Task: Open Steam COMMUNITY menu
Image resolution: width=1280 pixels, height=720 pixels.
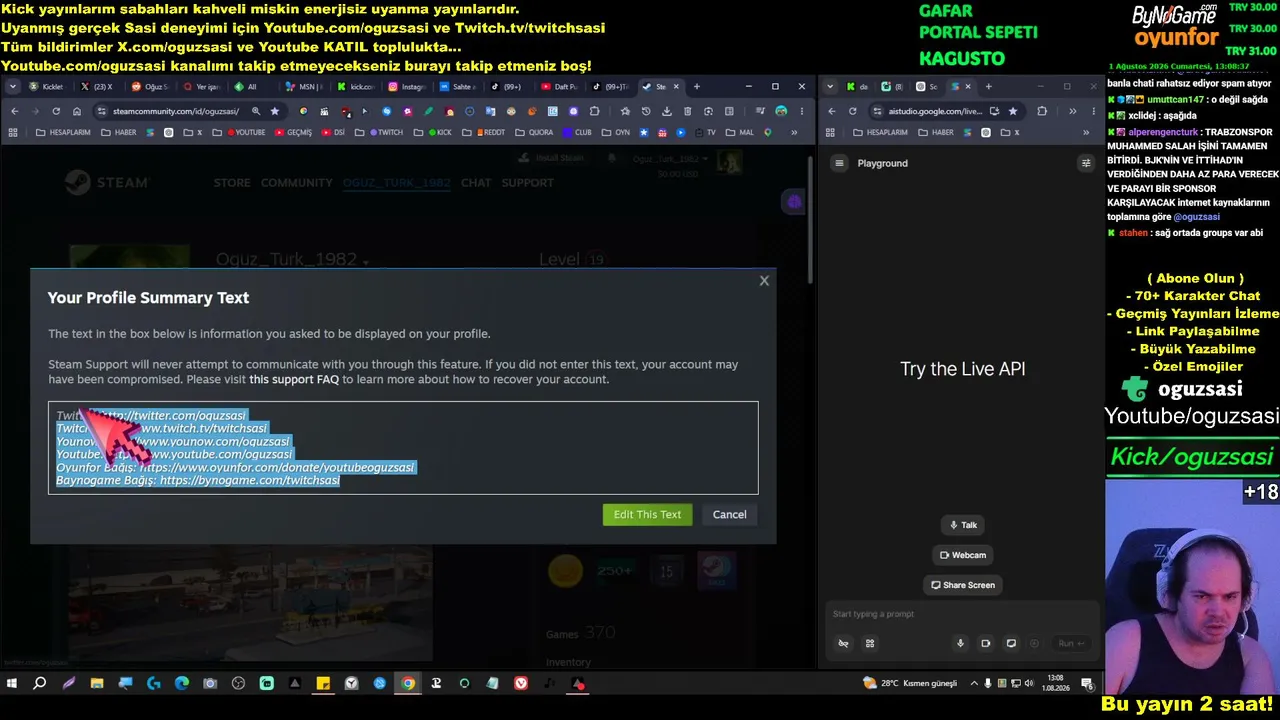Action: click(x=297, y=183)
